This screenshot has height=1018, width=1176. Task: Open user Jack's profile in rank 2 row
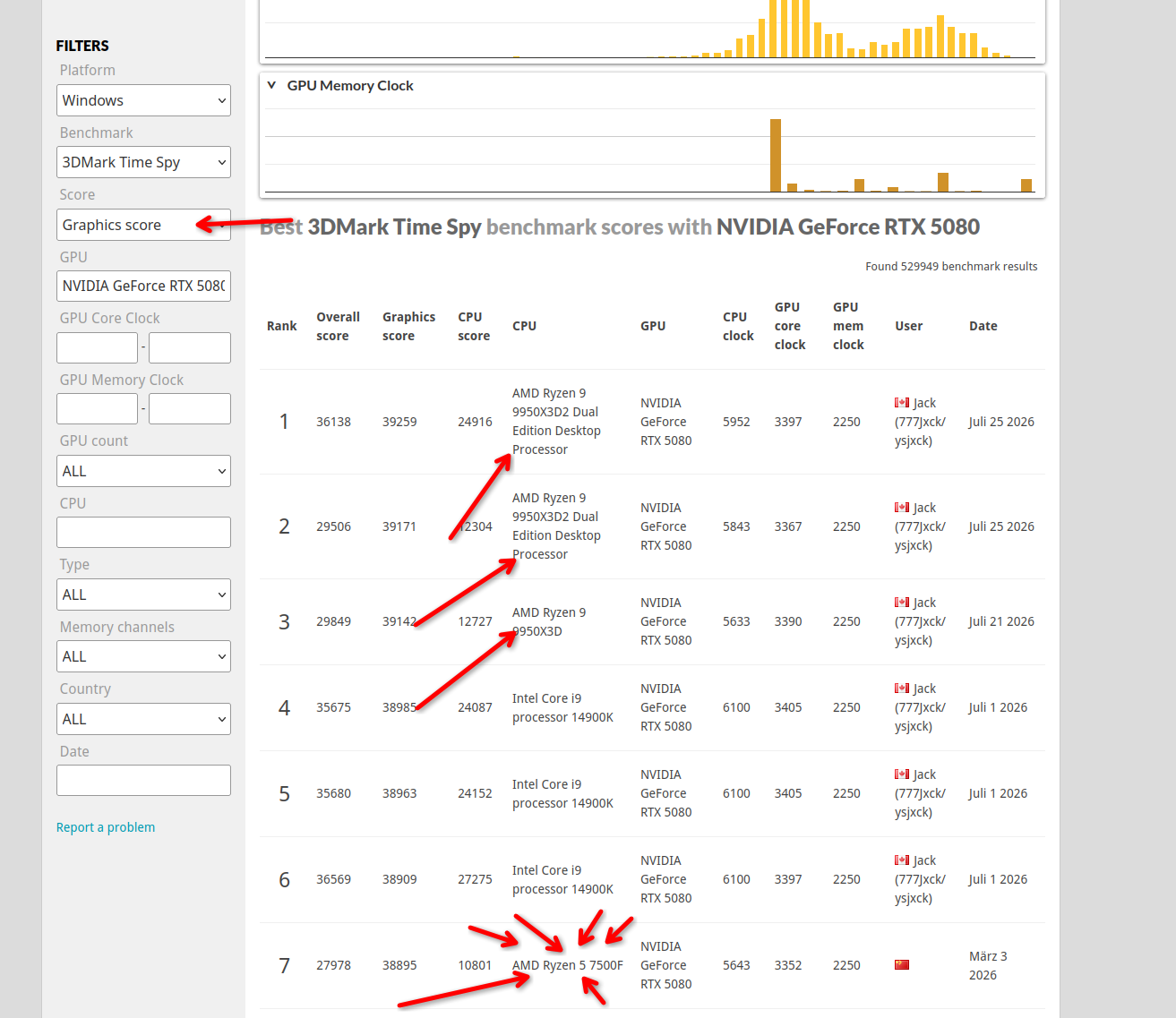(x=920, y=526)
